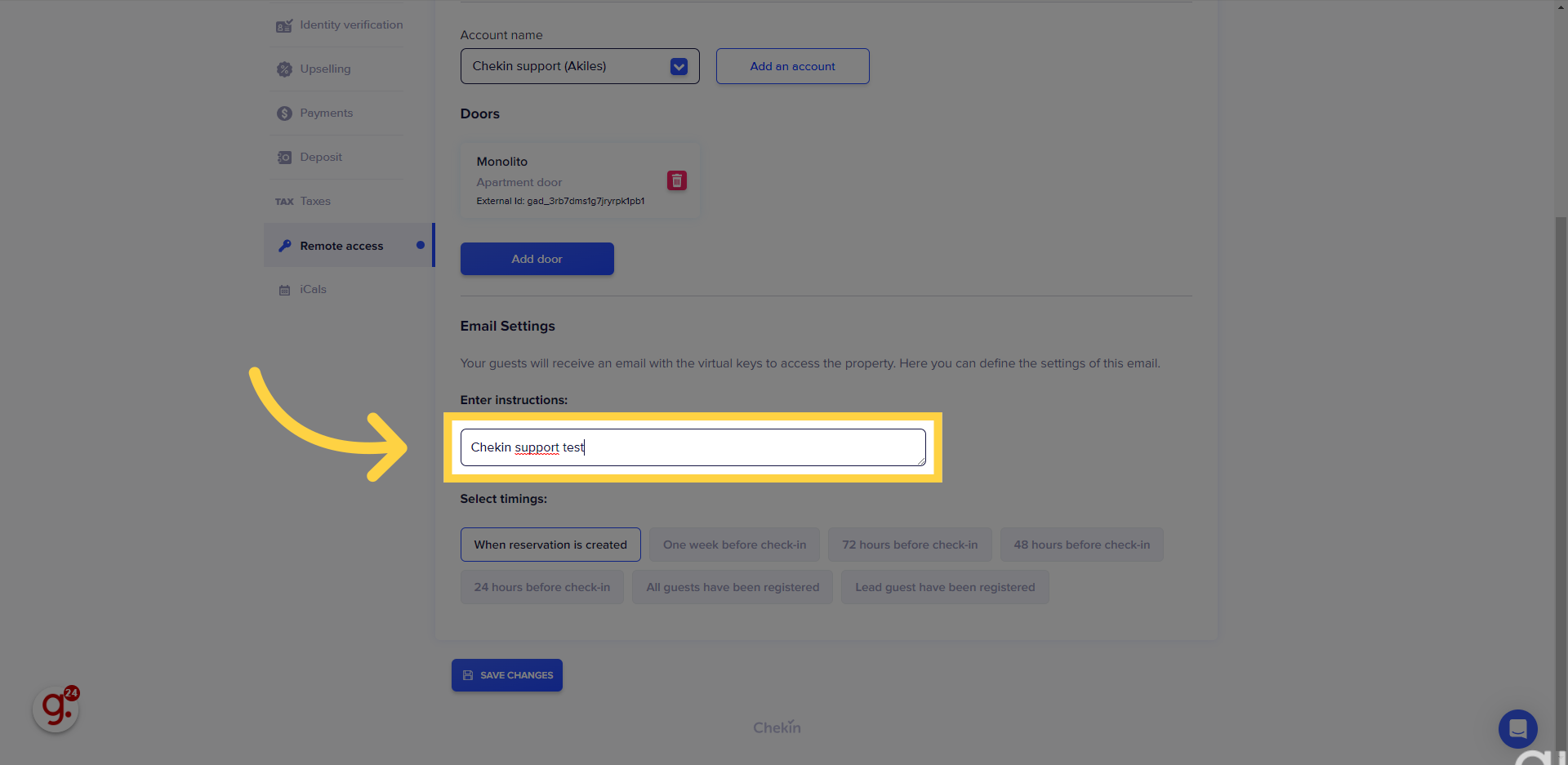Open the Remote access sidebar tab
This screenshot has width=1568, height=765.
pyautogui.click(x=341, y=246)
